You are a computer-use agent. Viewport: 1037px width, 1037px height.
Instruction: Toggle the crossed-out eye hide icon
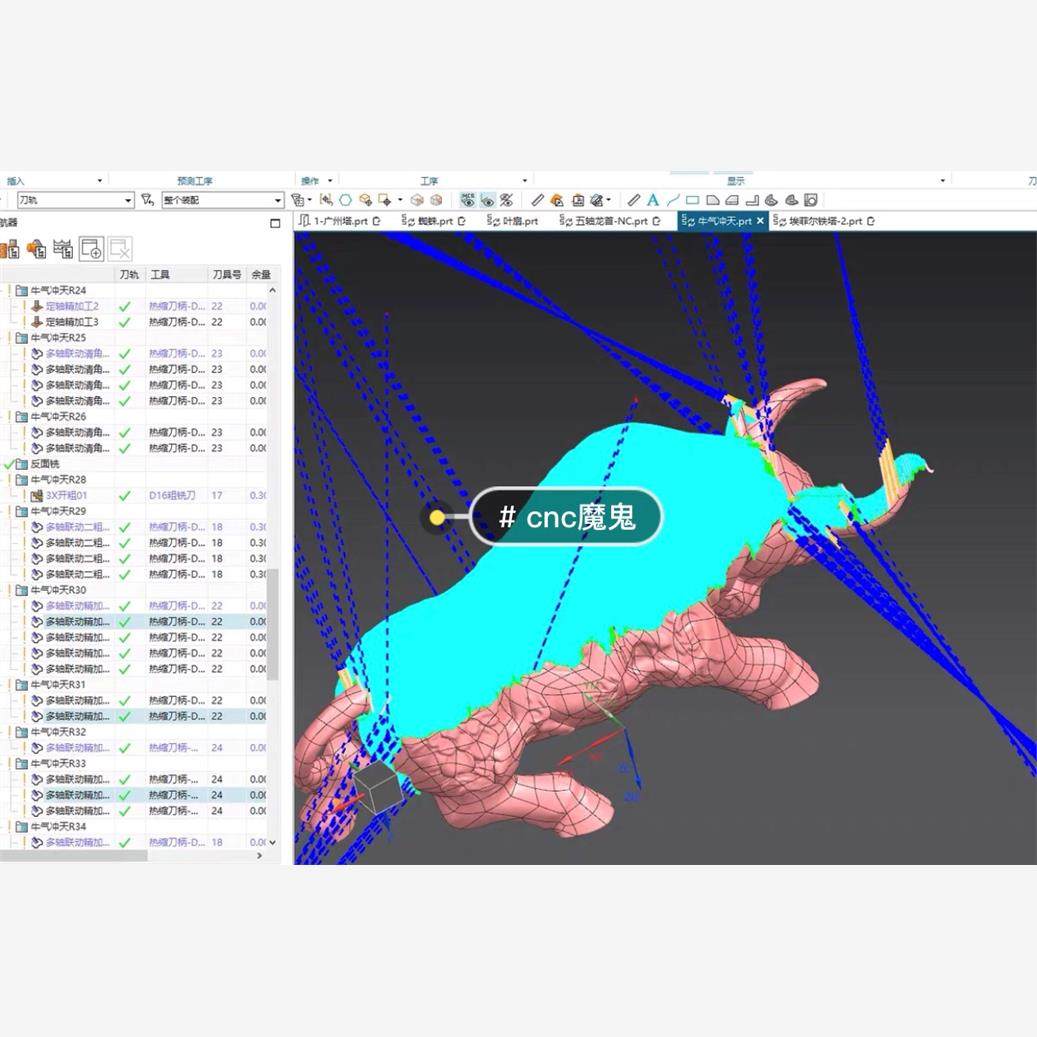(507, 200)
